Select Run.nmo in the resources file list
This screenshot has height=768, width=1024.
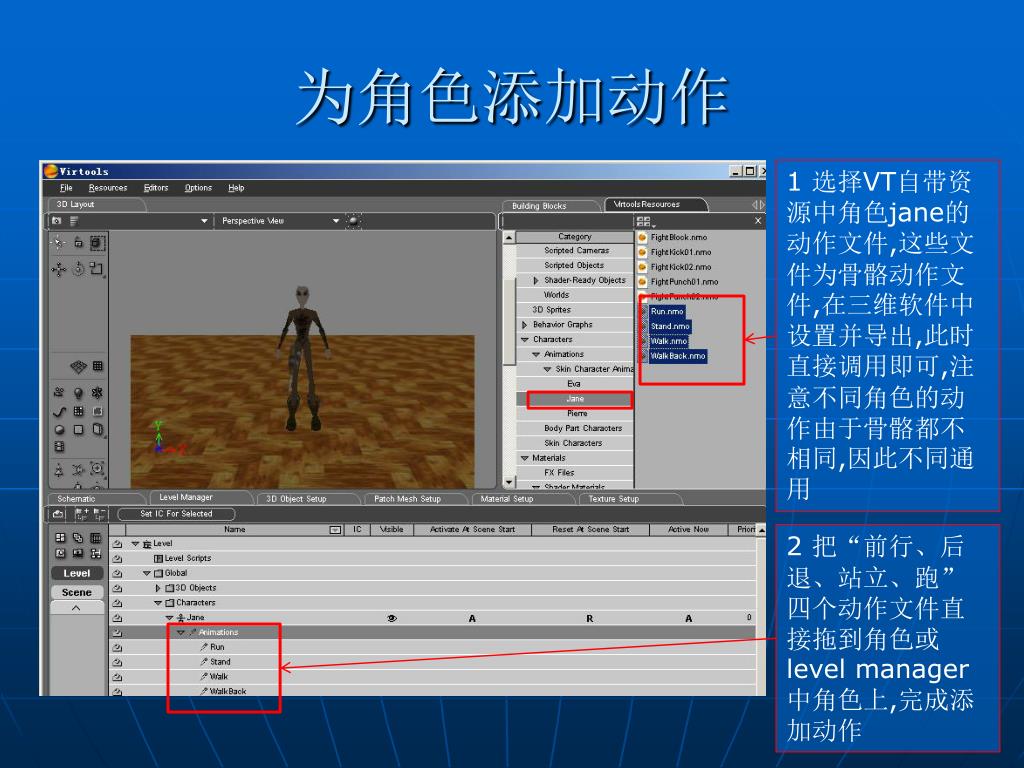[667, 312]
